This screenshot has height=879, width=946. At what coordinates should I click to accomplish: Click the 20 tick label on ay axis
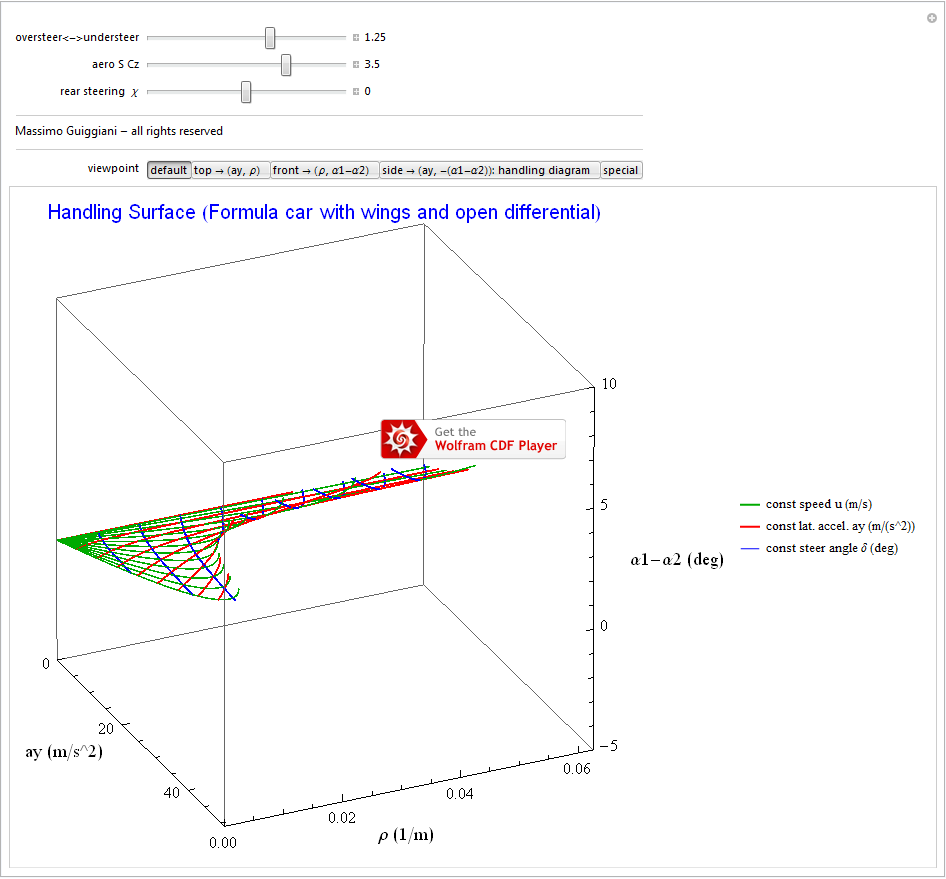click(106, 729)
